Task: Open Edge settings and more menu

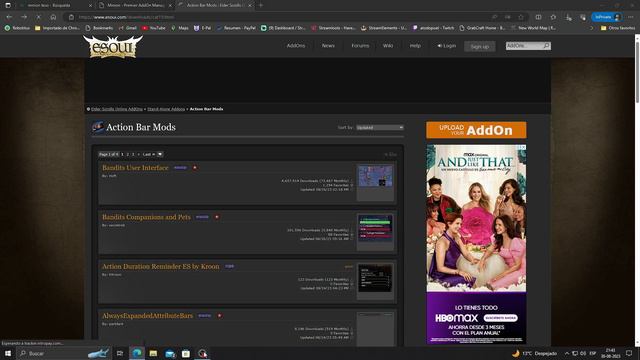Action: coord(631,17)
